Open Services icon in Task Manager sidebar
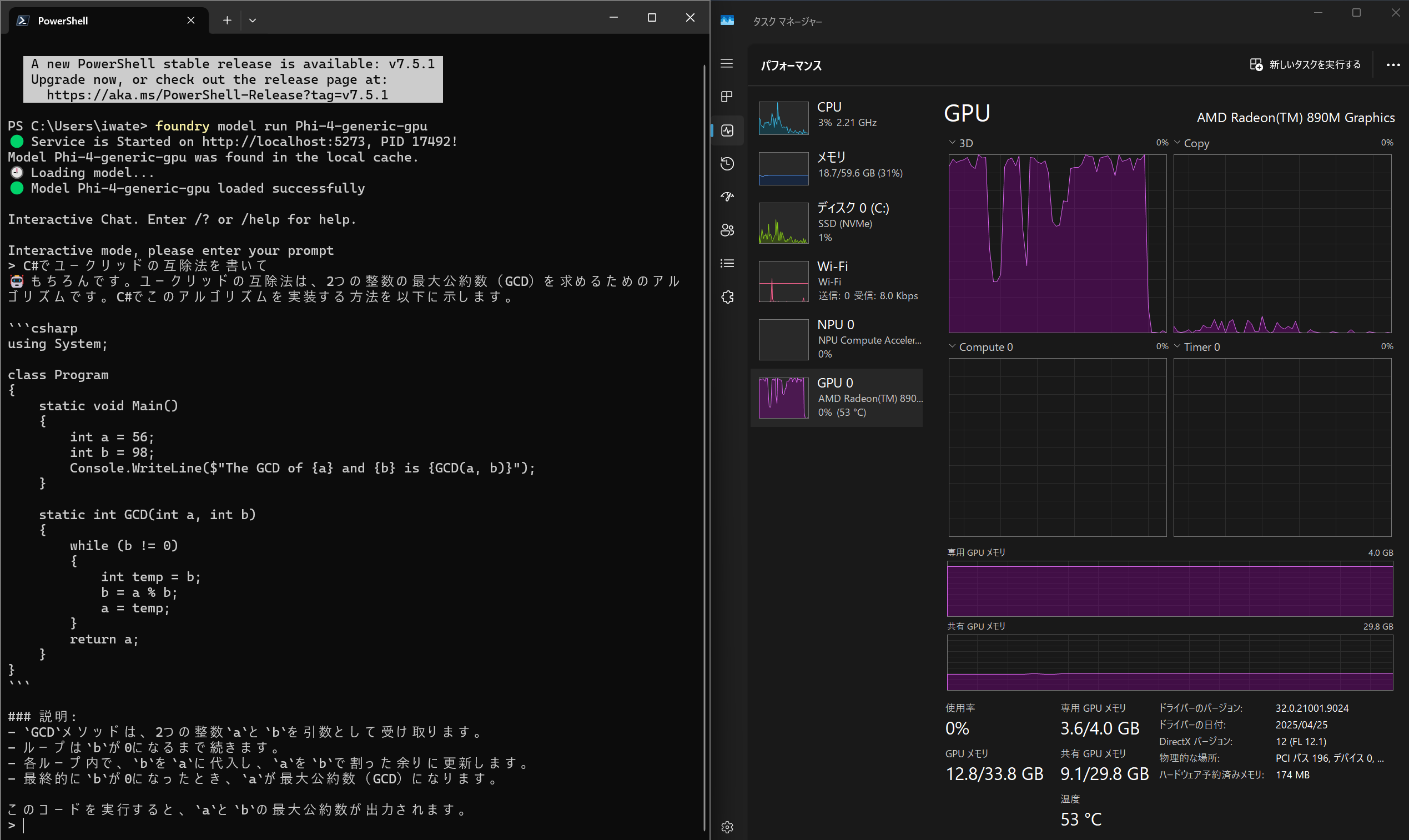 tap(727, 296)
